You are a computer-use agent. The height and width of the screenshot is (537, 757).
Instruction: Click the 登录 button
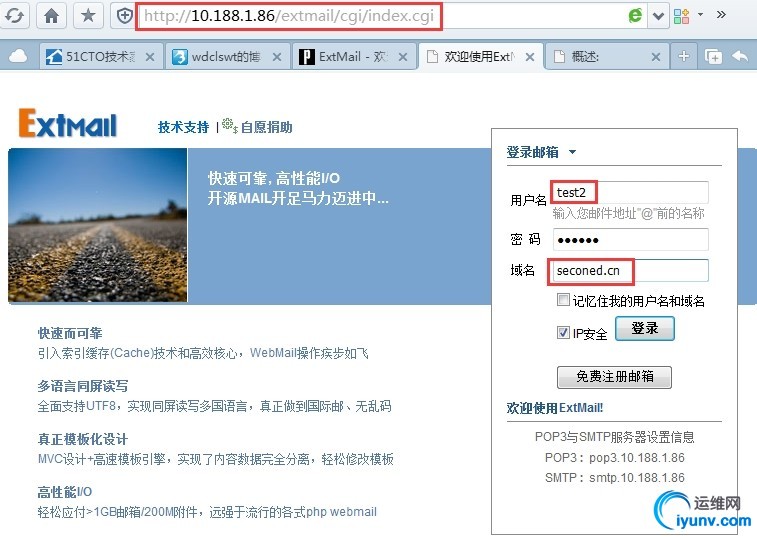coord(645,329)
